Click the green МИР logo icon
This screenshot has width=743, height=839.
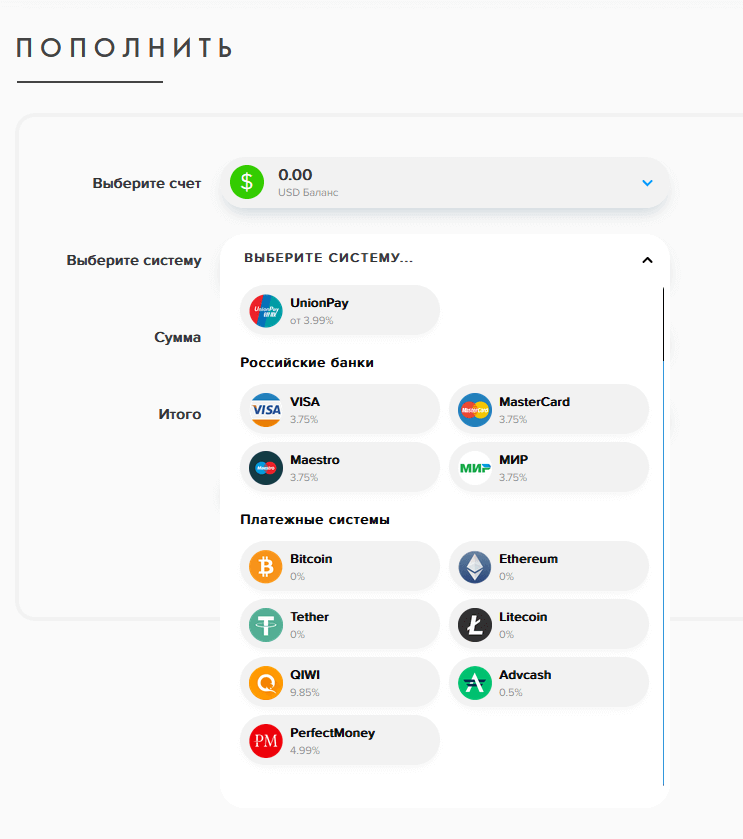(x=475, y=467)
